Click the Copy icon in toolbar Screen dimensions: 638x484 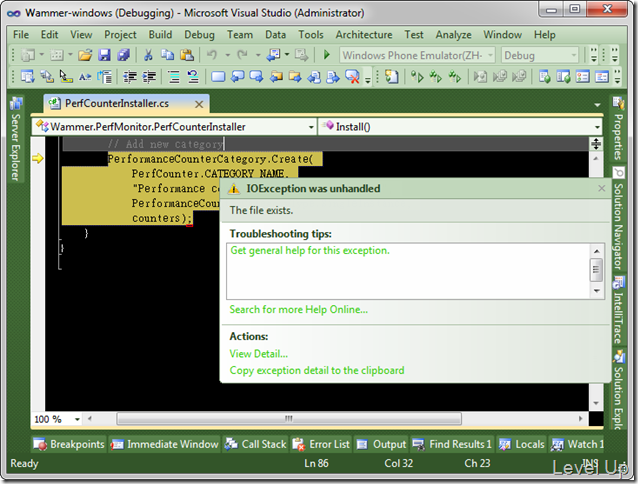coord(167,55)
